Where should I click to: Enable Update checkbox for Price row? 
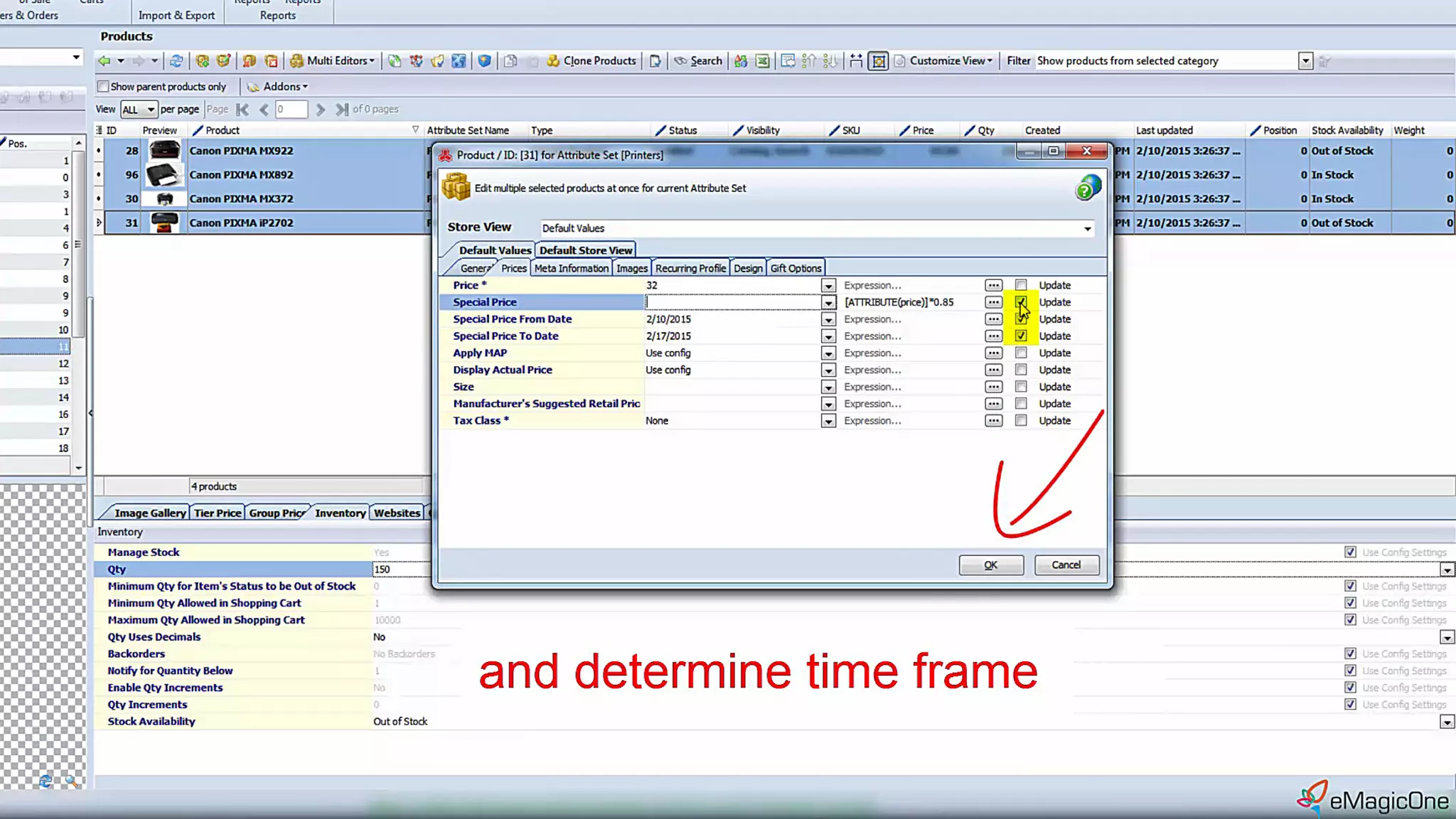click(1021, 285)
